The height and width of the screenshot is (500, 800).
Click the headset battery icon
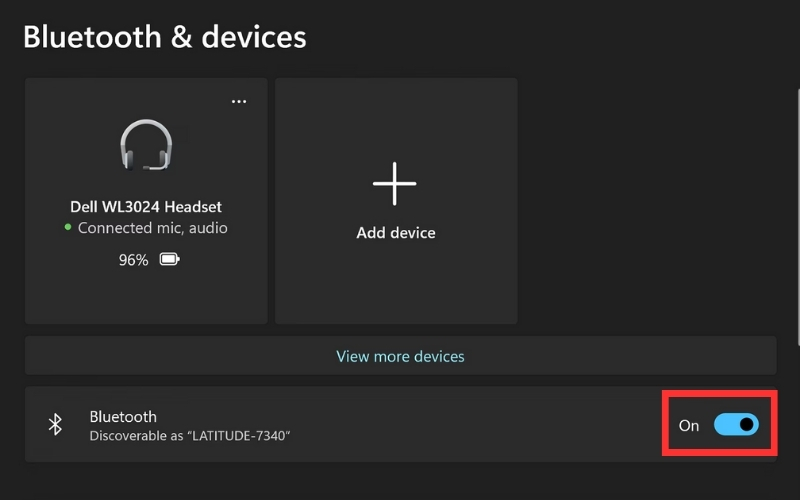[169, 259]
